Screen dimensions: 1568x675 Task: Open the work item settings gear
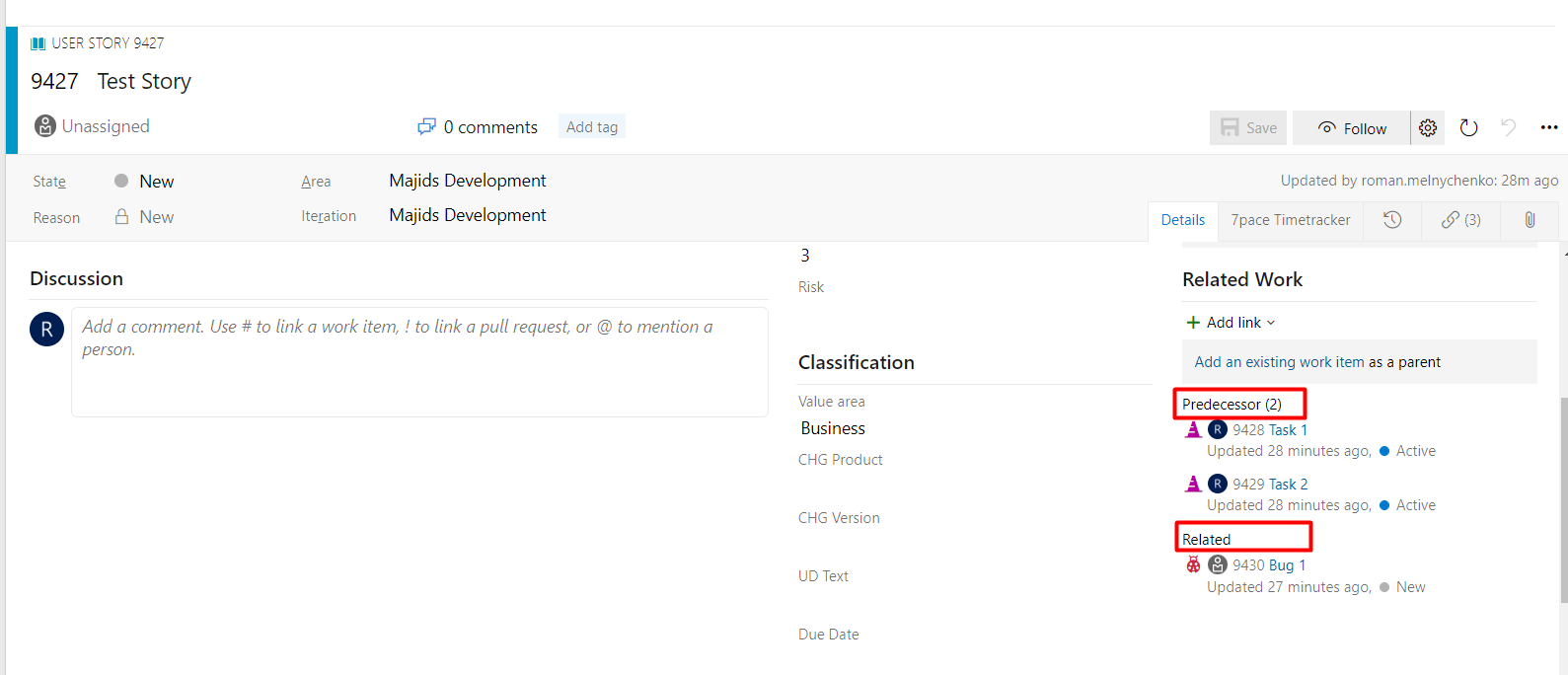[x=1428, y=128]
